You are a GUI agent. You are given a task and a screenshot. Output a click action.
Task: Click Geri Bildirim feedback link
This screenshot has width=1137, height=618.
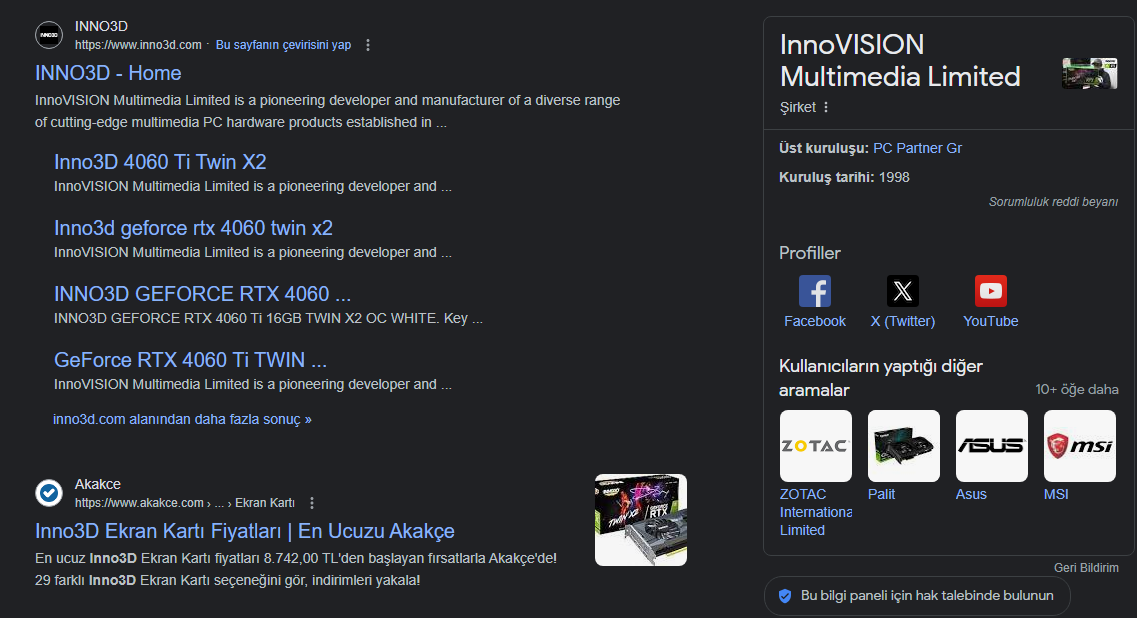[1086, 568]
